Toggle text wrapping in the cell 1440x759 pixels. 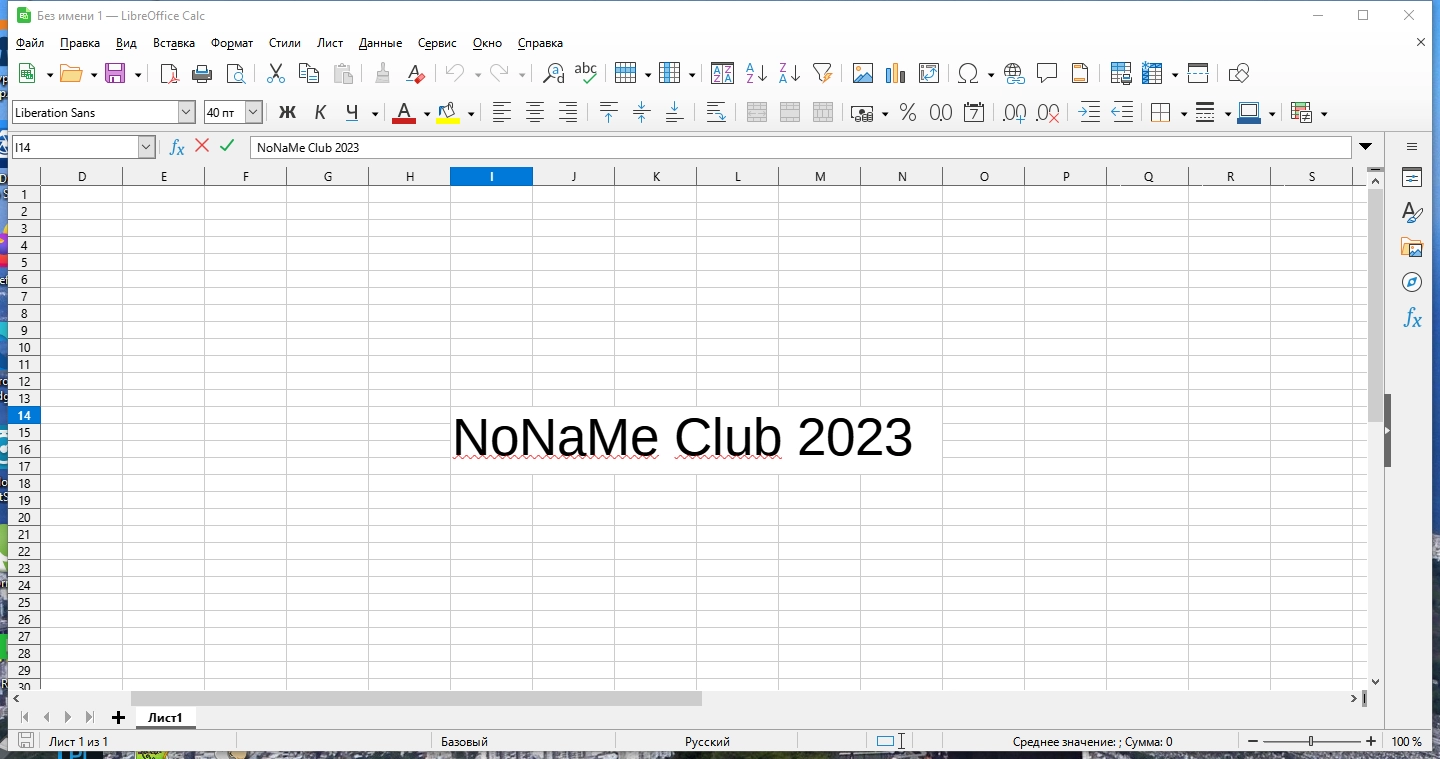tap(716, 113)
